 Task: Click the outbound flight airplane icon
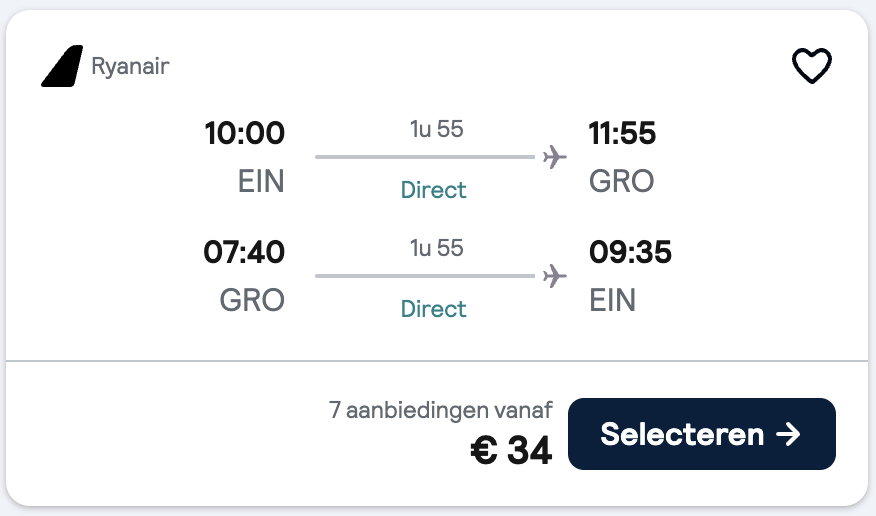point(554,157)
